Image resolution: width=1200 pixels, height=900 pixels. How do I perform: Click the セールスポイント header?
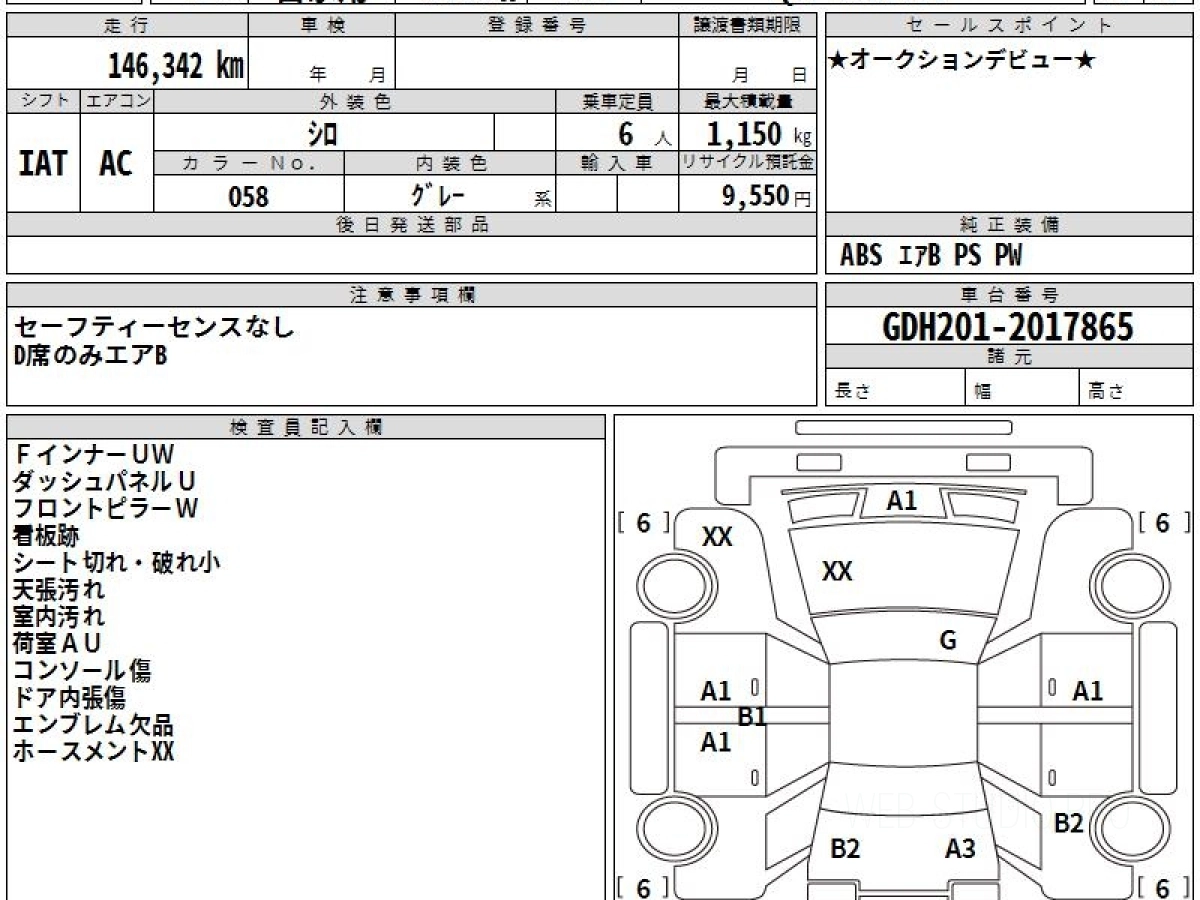coord(1010,25)
